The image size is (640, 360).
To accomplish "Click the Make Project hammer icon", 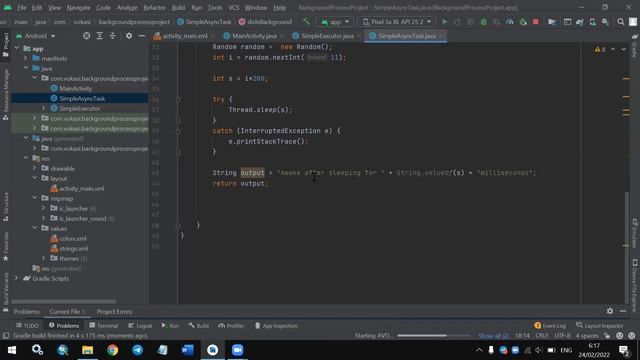I will (x=306, y=22).
